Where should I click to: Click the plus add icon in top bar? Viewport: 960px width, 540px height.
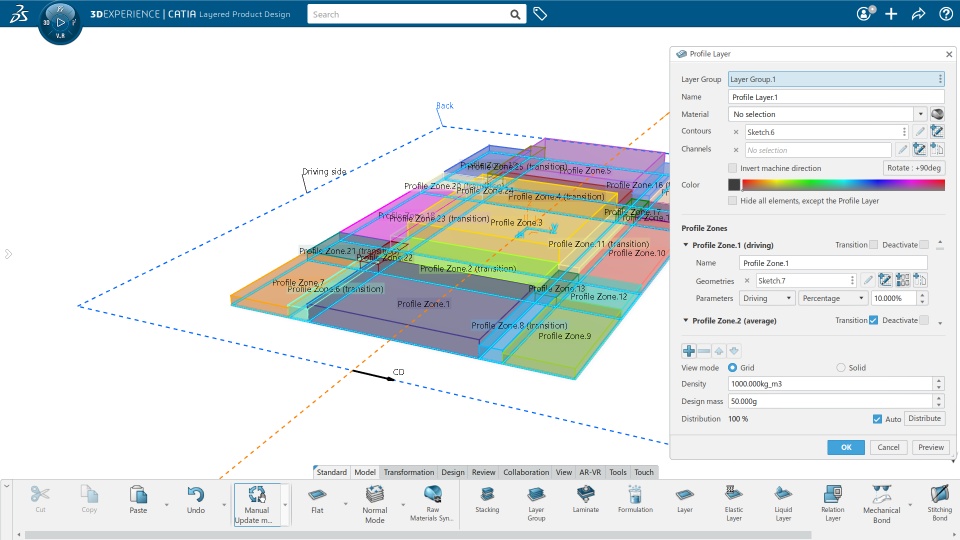891,14
